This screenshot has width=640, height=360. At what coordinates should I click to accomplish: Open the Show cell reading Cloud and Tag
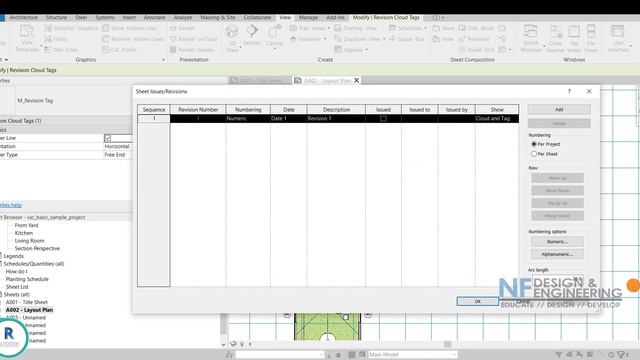click(x=497, y=118)
